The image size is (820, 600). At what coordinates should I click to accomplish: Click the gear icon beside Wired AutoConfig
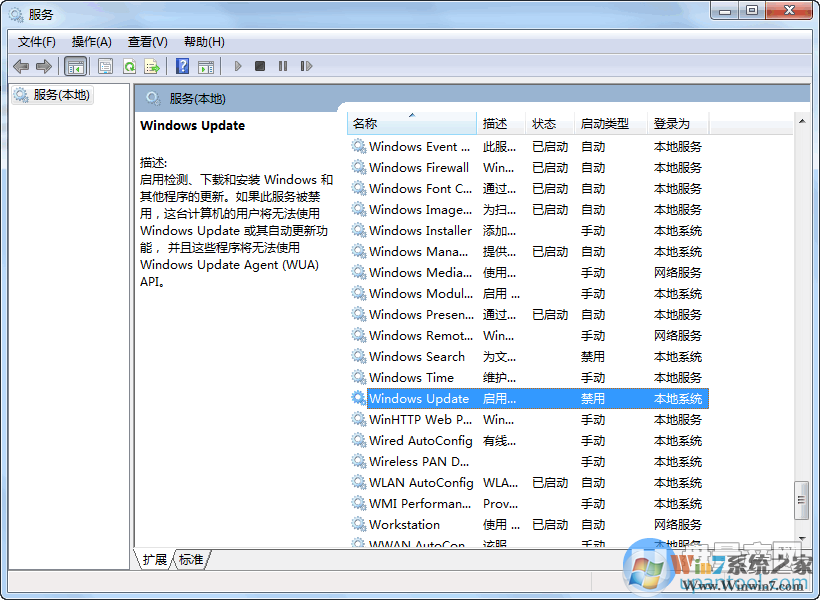[358, 440]
